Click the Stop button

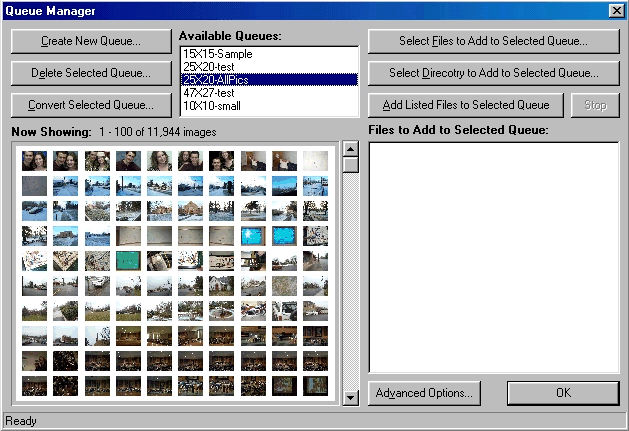(595, 105)
